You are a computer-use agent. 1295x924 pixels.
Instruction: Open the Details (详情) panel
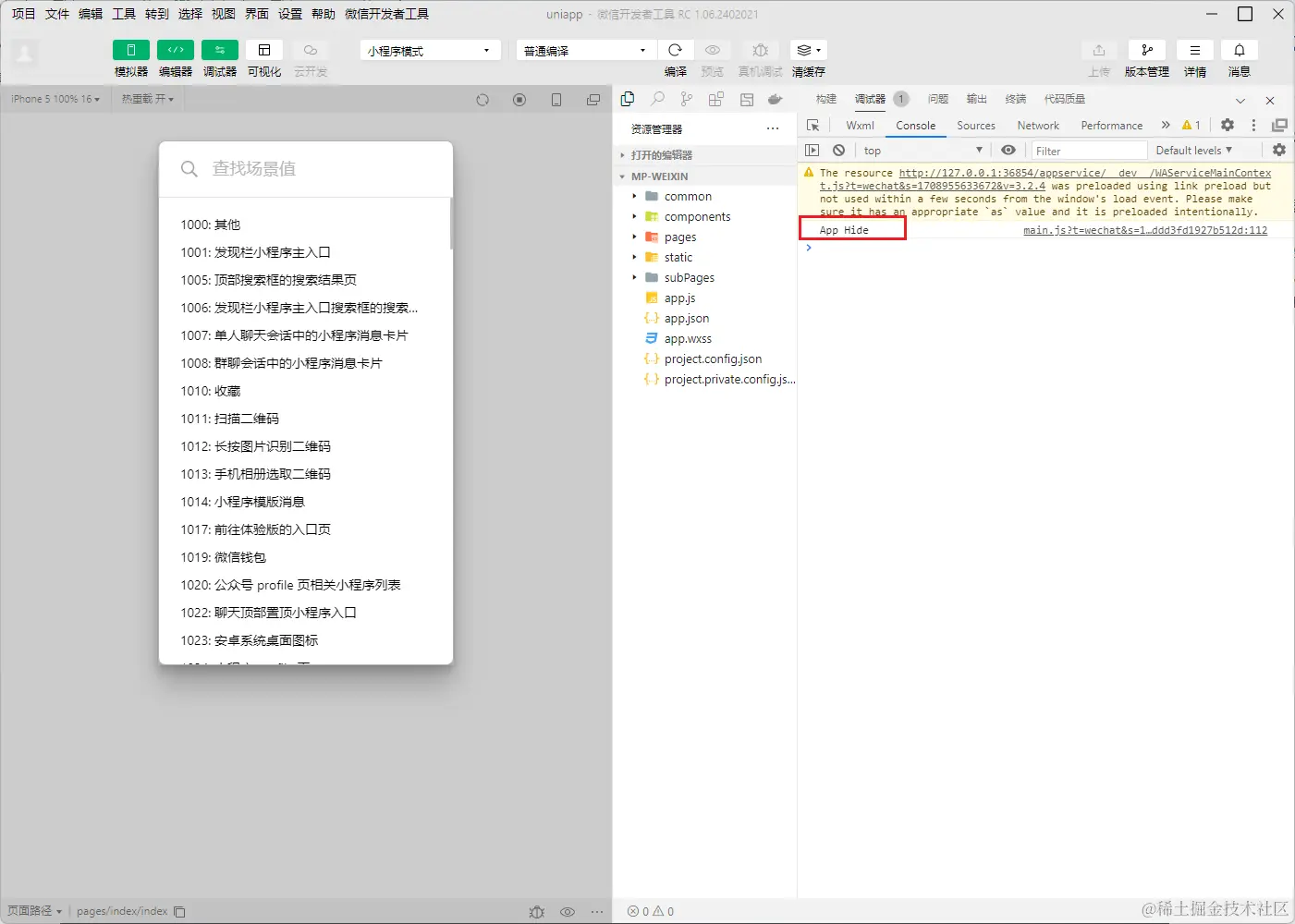tap(1195, 50)
